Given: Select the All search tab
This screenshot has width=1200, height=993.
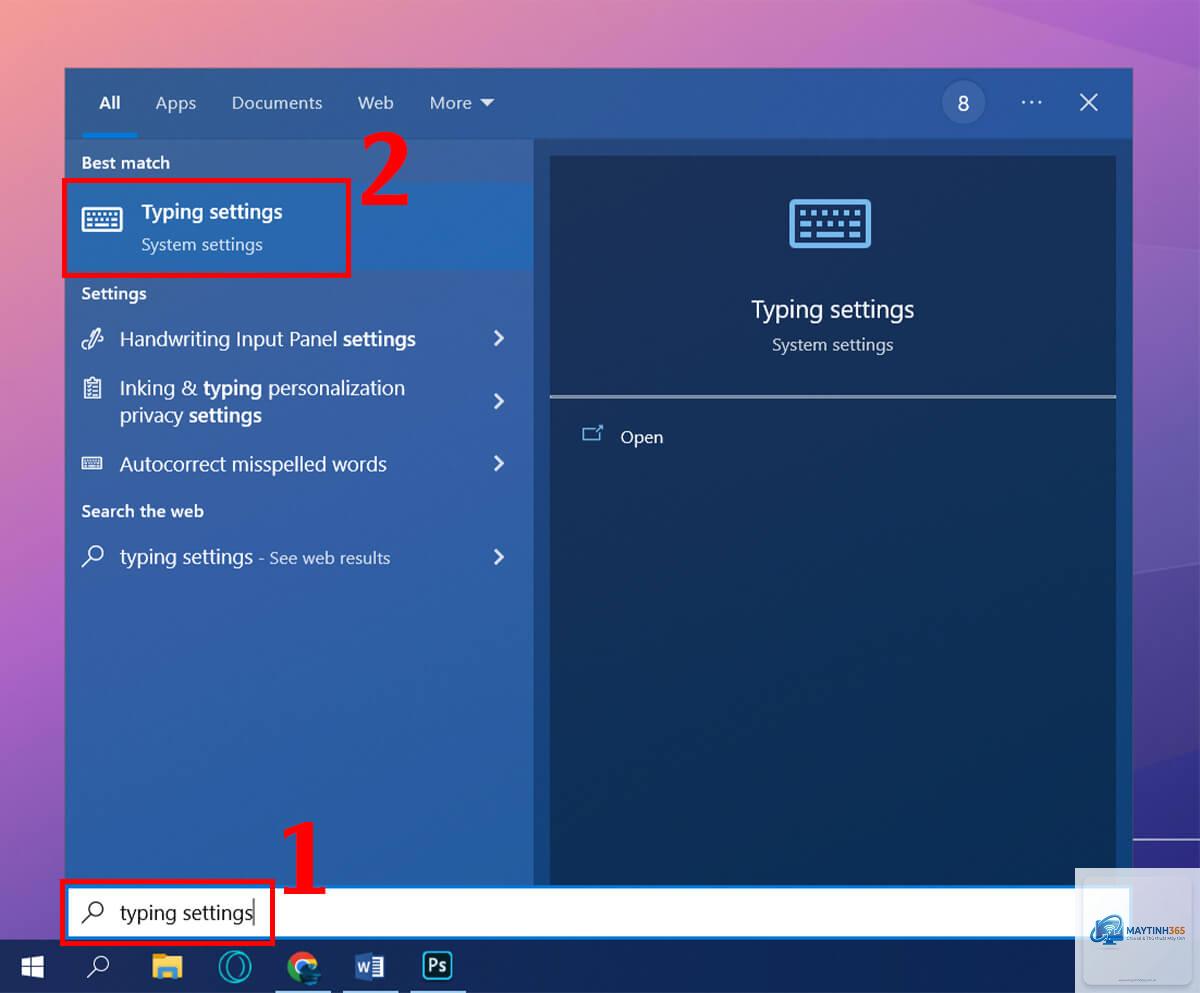Looking at the screenshot, I should [110, 103].
